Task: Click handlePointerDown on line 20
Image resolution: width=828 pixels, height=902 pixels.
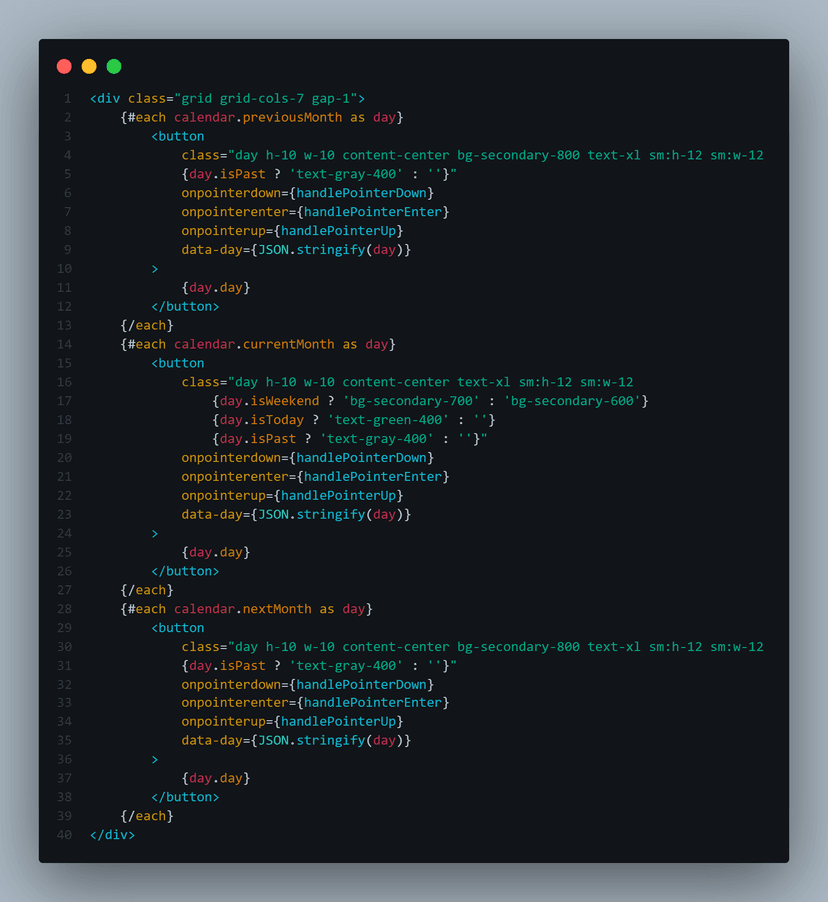Action: pos(365,458)
